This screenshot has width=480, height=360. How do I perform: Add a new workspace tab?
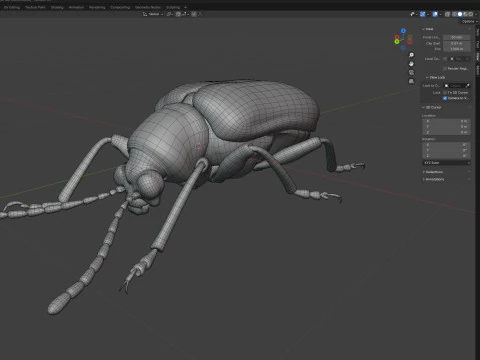[x=186, y=7]
